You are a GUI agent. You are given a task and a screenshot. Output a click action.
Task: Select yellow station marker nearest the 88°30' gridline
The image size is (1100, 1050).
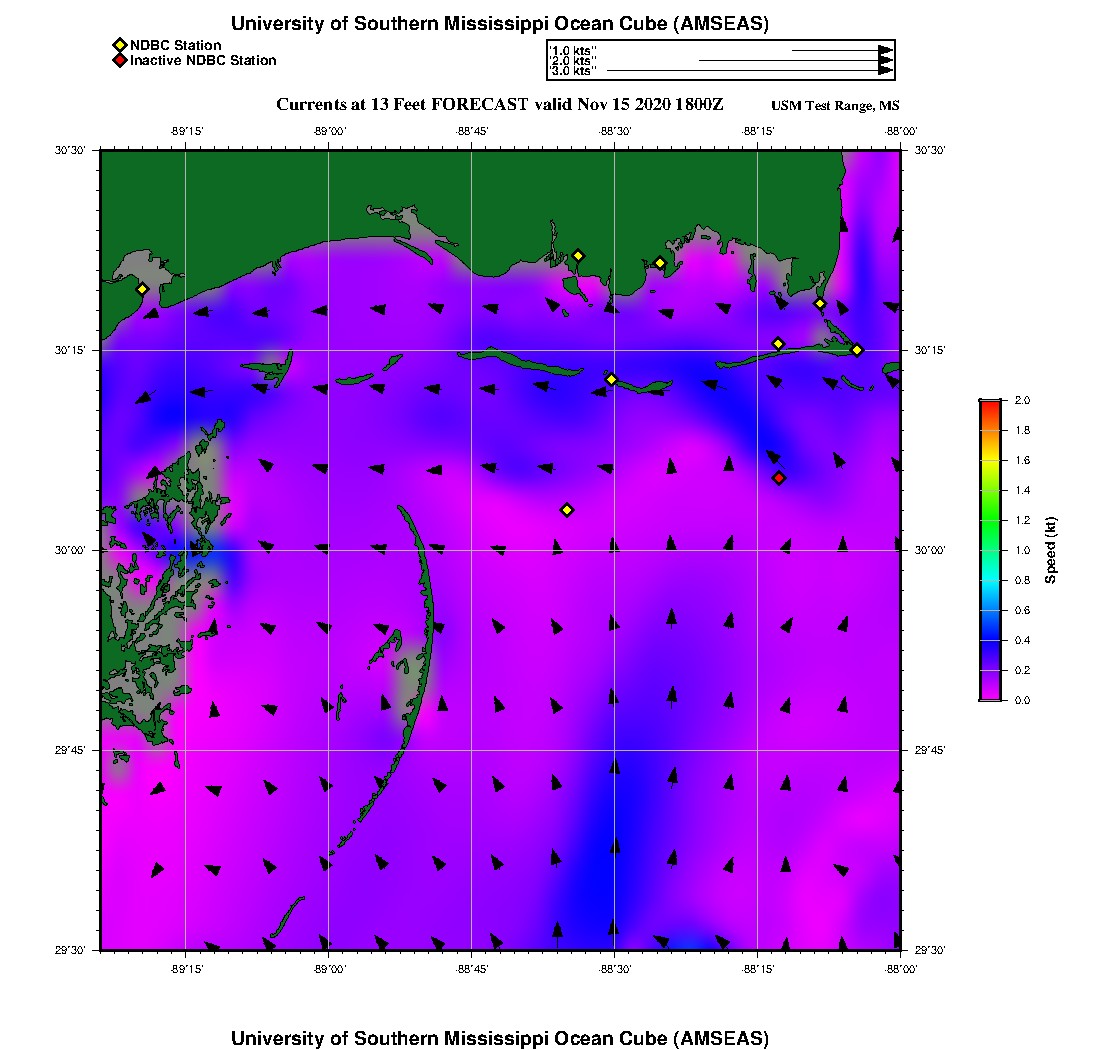611,379
